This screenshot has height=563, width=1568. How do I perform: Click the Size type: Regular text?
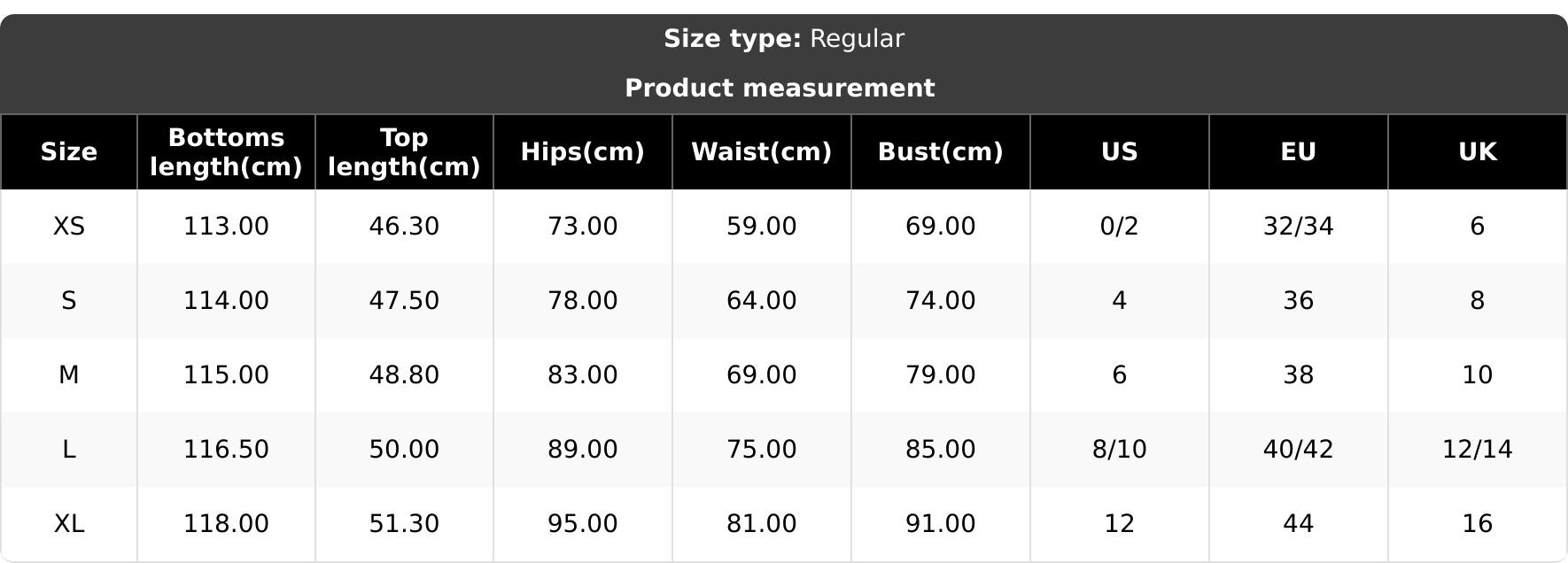click(783, 39)
